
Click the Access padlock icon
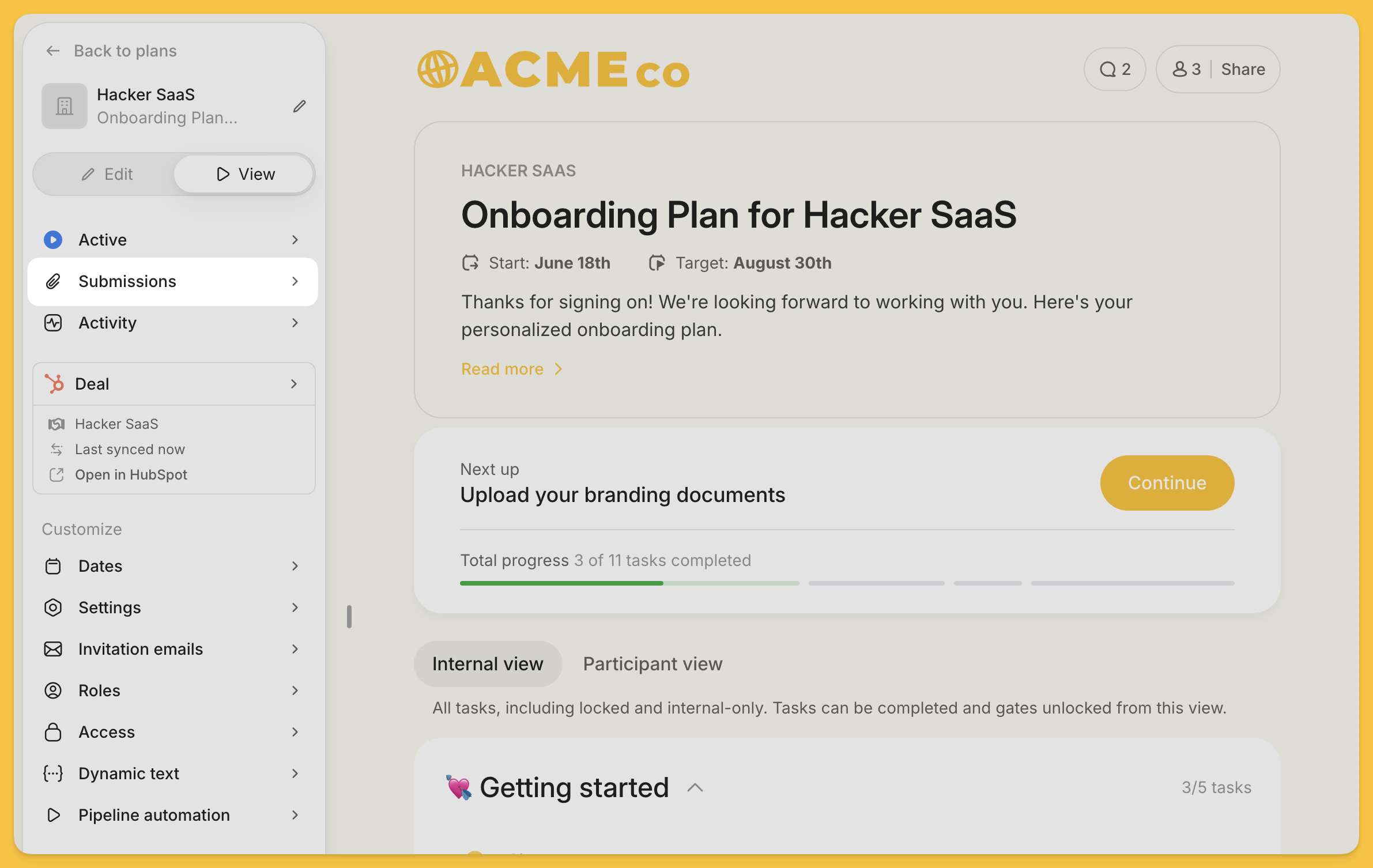point(53,732)
